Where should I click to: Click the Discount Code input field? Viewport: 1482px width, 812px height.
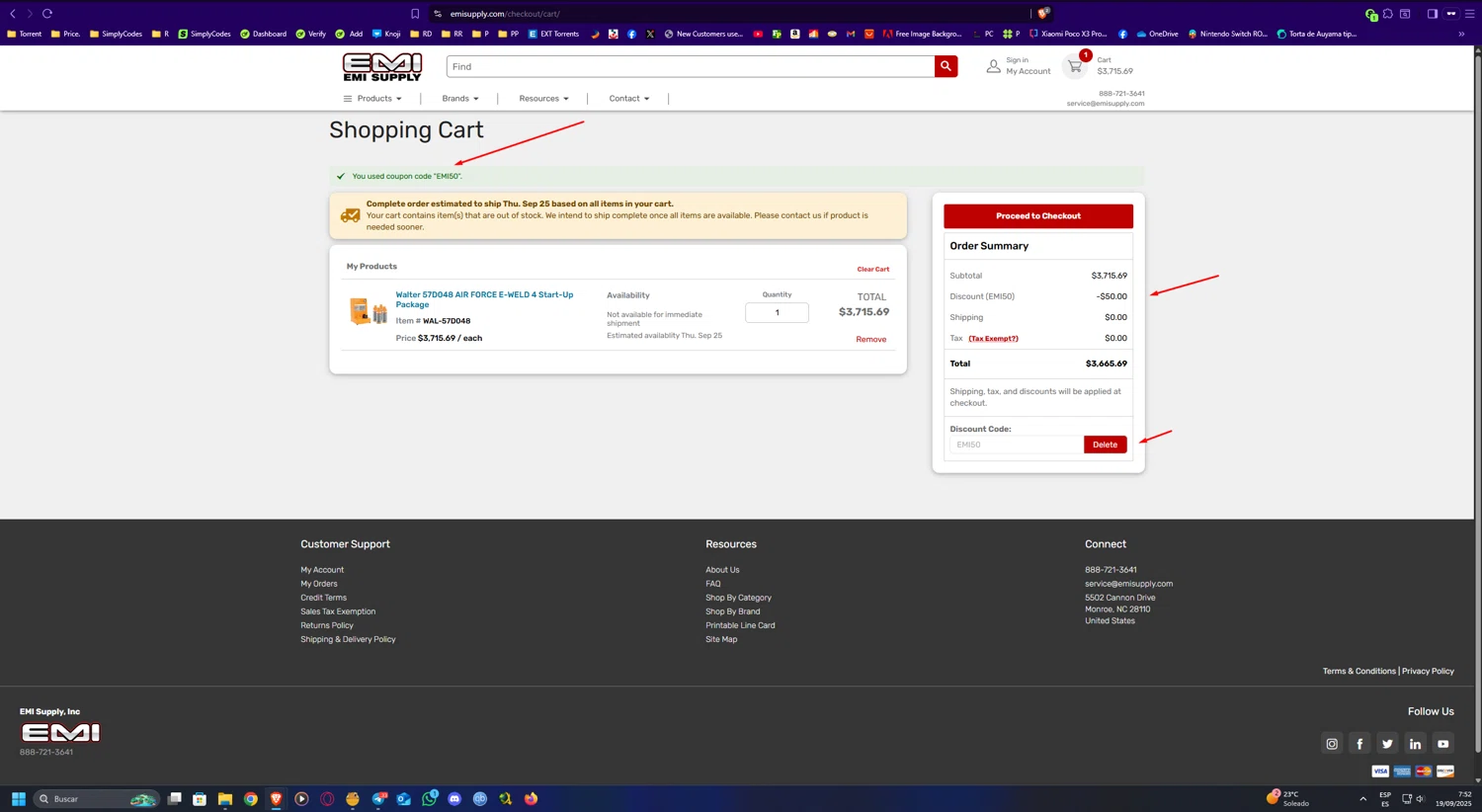[x=1016, y=445]
